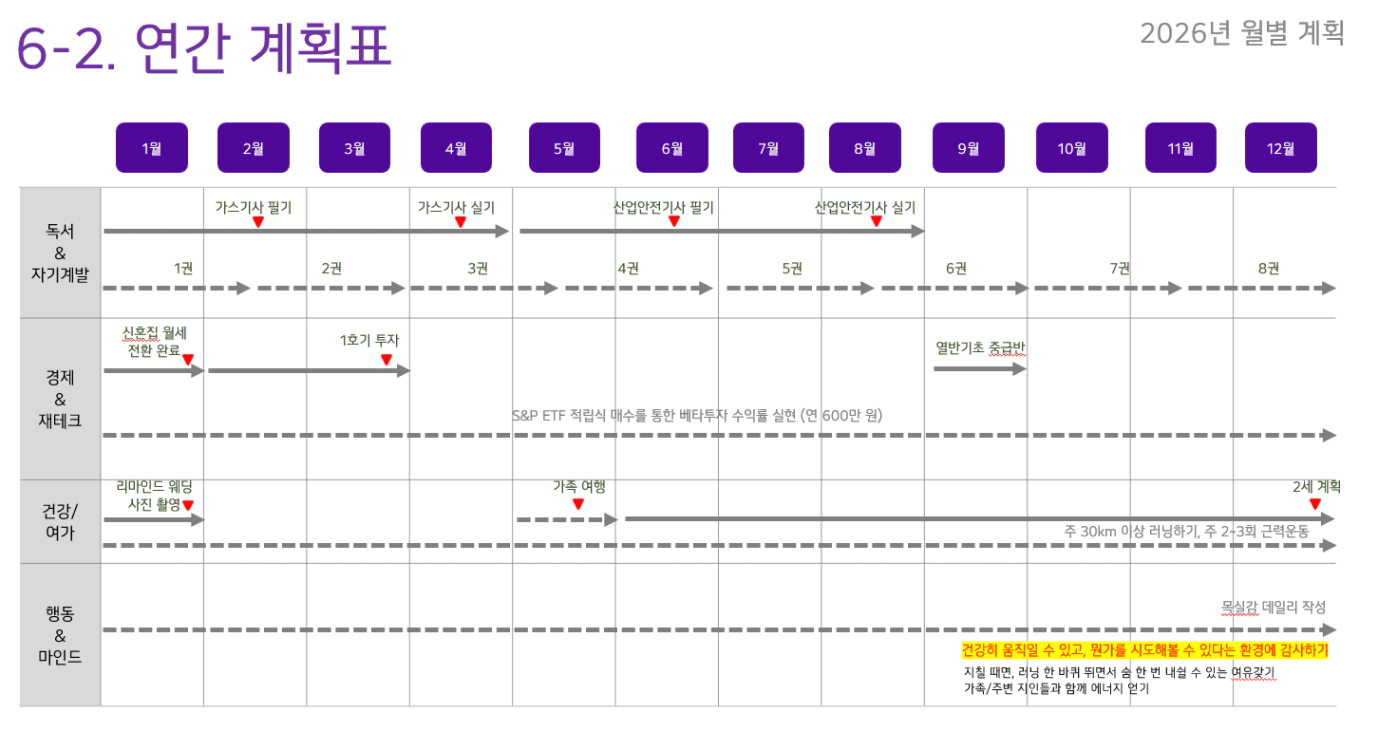Select the 8권 reading label
This screenshot has height=750, width=1378.
[1269, 268]
